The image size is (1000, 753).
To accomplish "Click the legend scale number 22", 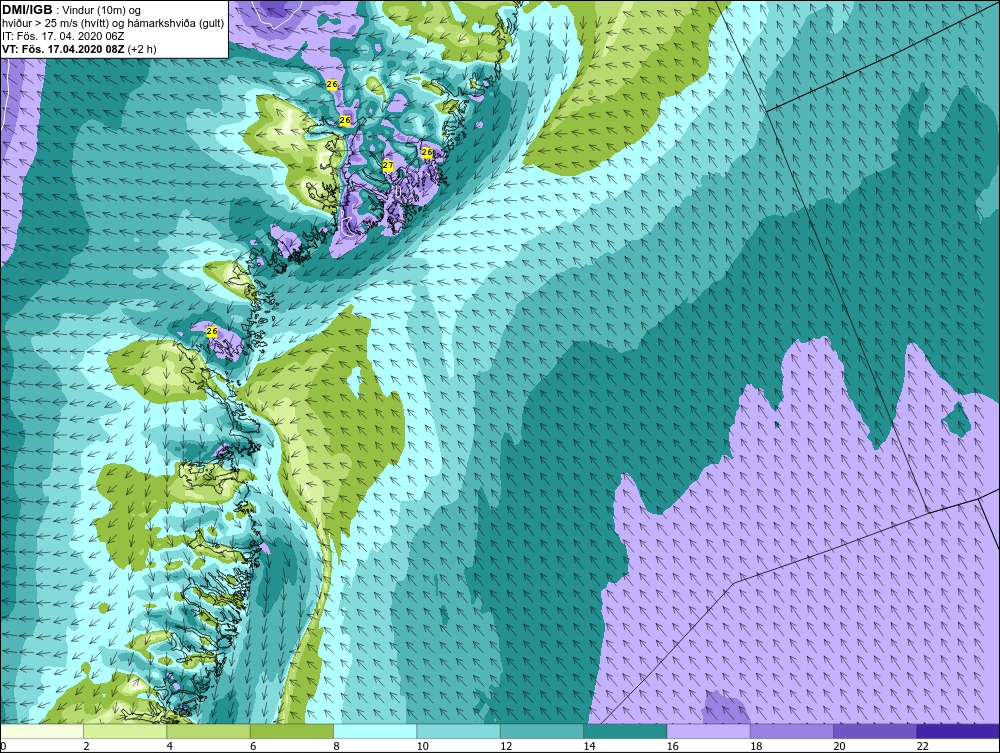I will click(x=923, y=746).
